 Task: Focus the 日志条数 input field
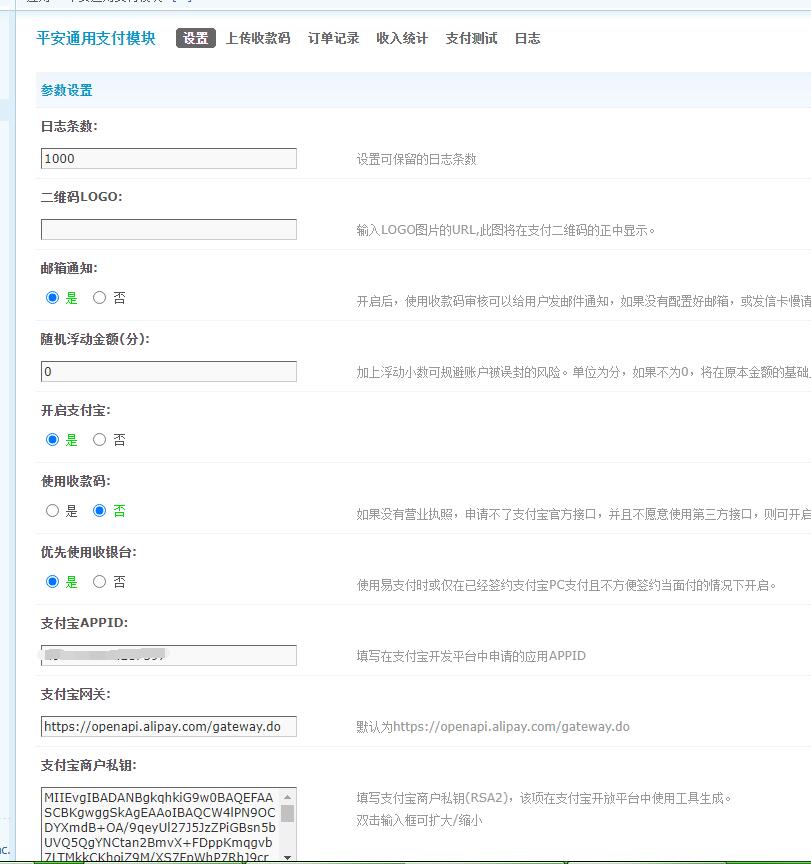click(169, 159)
